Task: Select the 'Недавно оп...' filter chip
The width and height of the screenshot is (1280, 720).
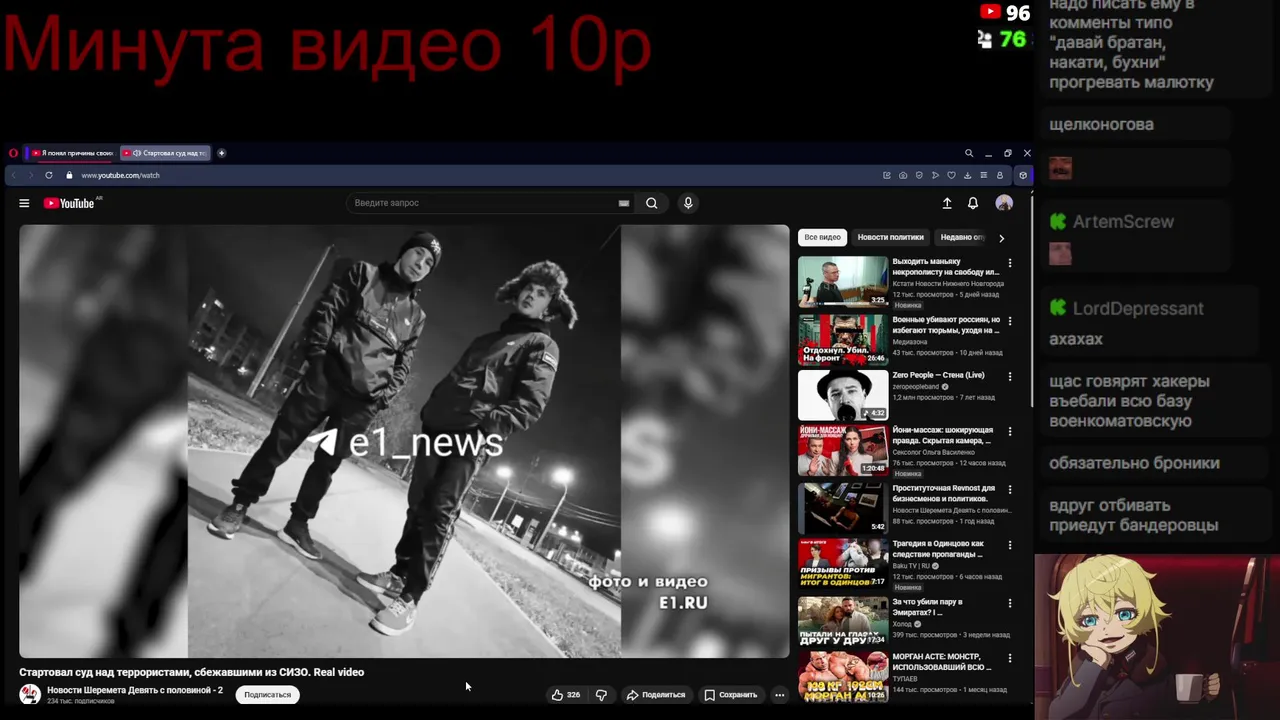Action: 962,237
